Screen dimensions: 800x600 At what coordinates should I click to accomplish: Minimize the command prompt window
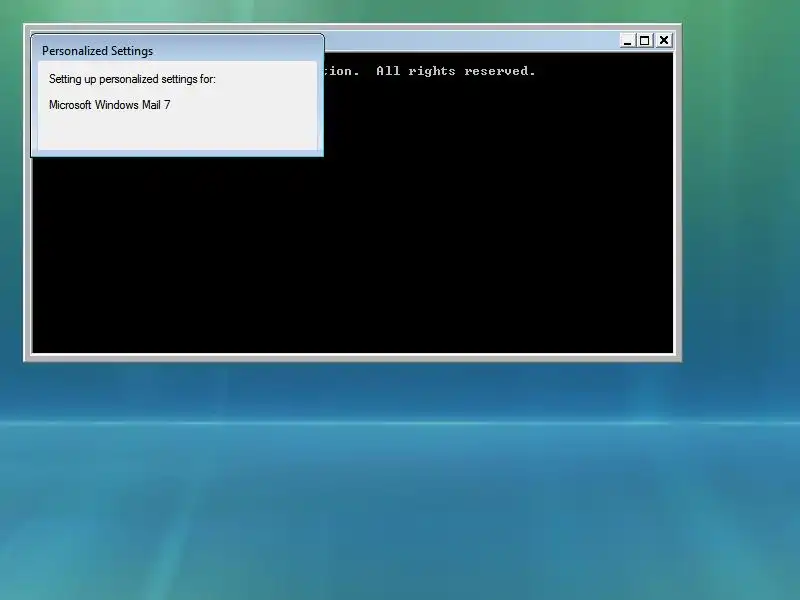(628, 41)
